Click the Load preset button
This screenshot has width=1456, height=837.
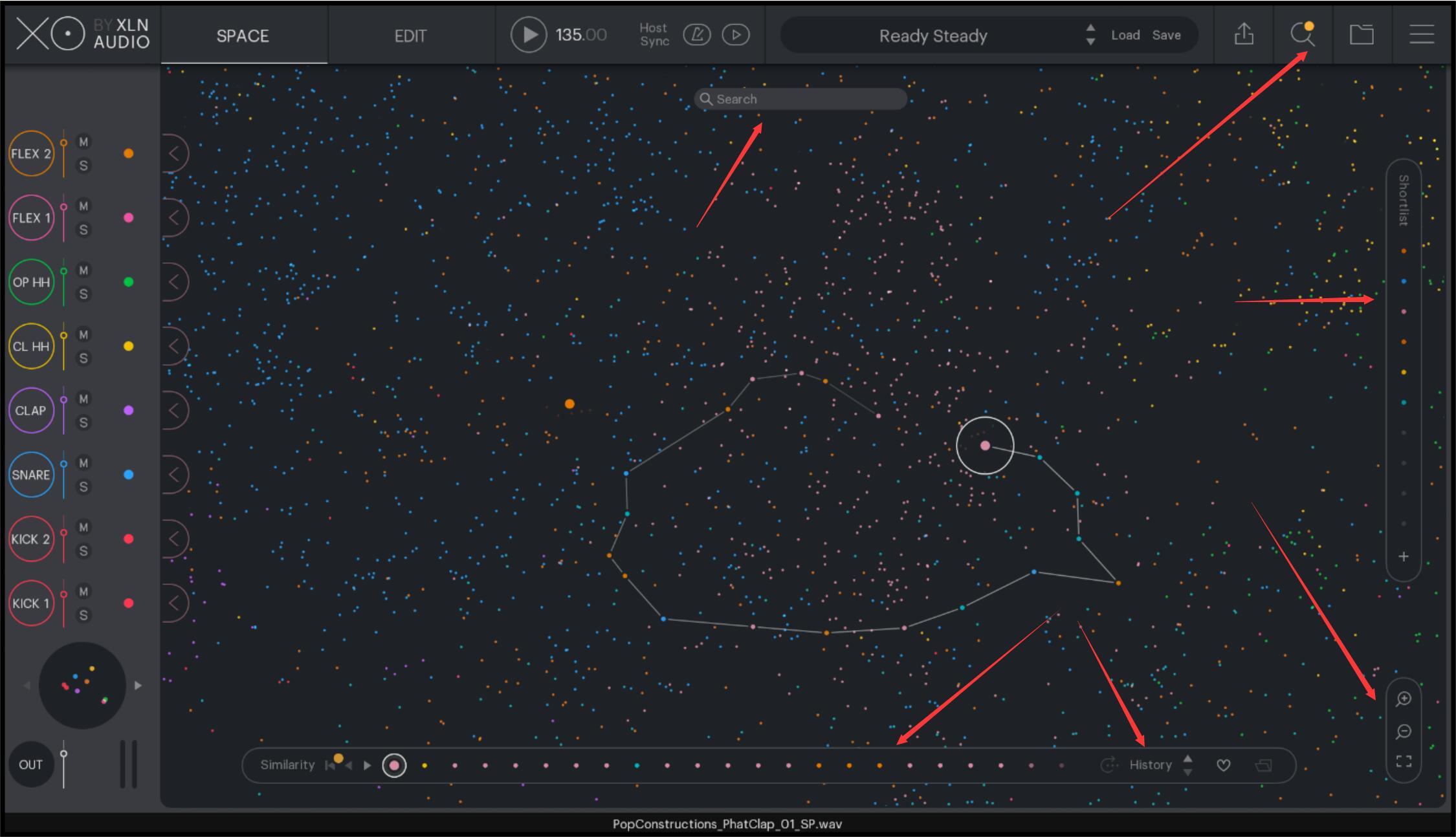point(1125,36)
